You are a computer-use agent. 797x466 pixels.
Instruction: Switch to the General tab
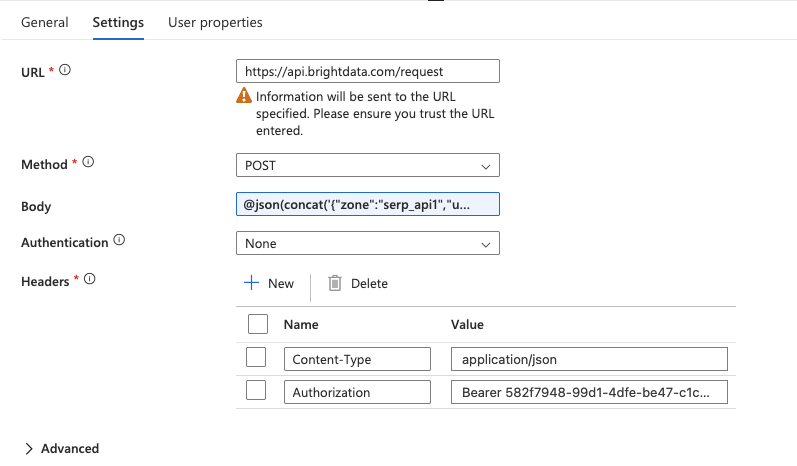45,22
